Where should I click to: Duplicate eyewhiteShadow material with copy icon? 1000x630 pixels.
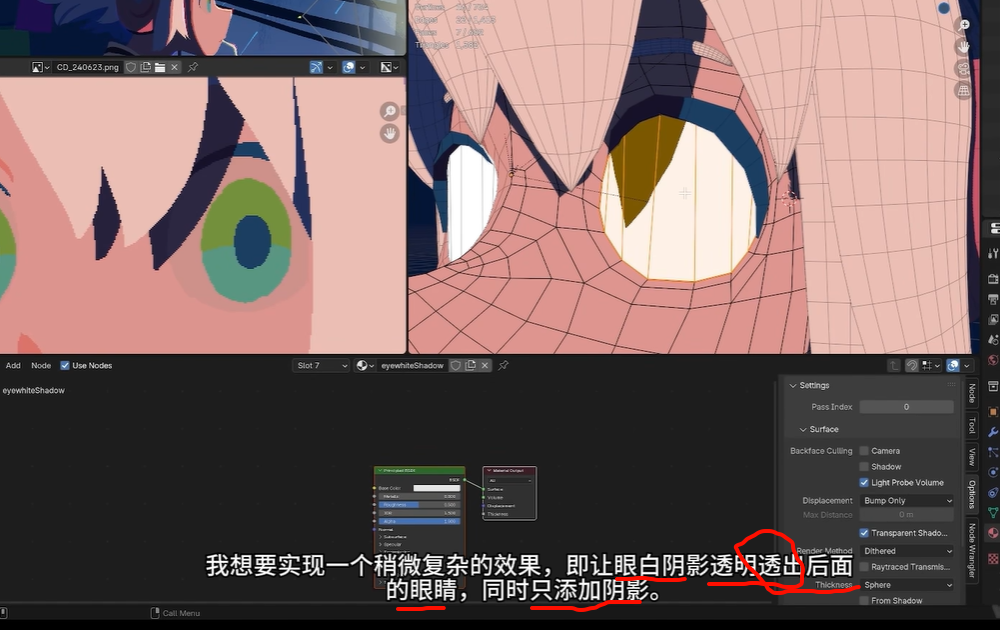[x=471, y=365]
